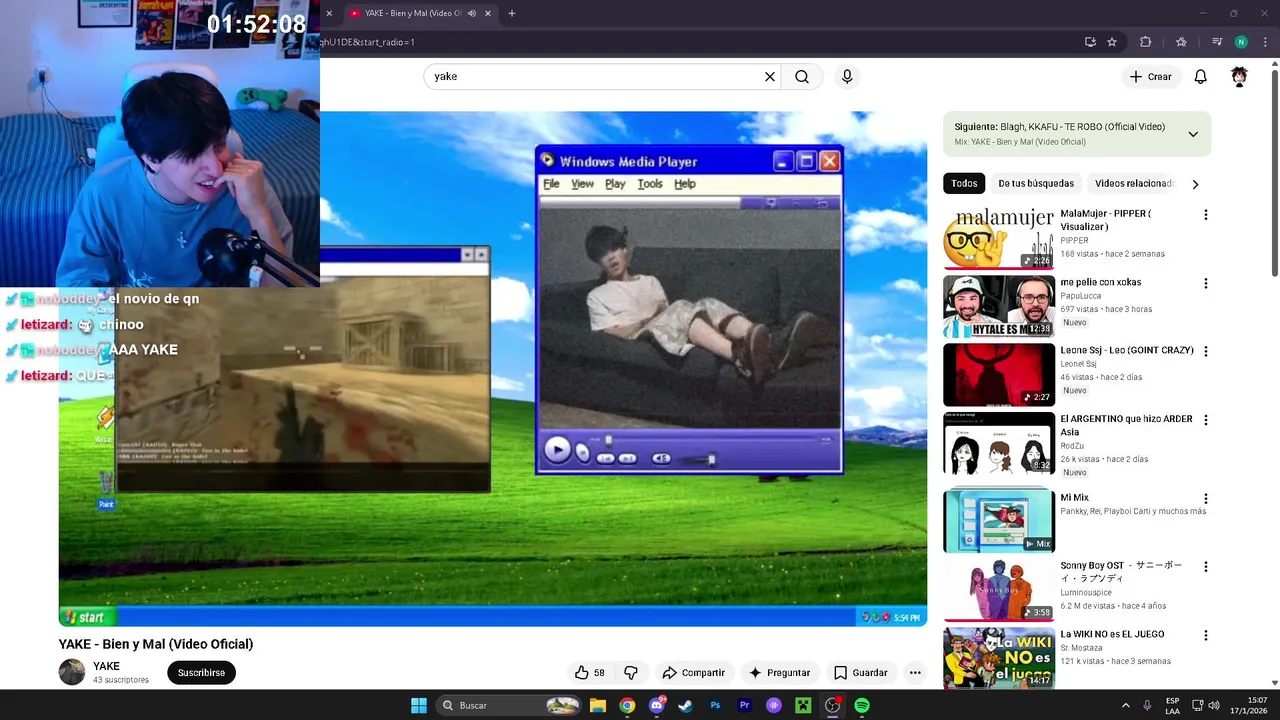This screenshot has width=1280, height=720.
Task: Click the main video player area
Action: pyautogui.click(x=493, y=369)
